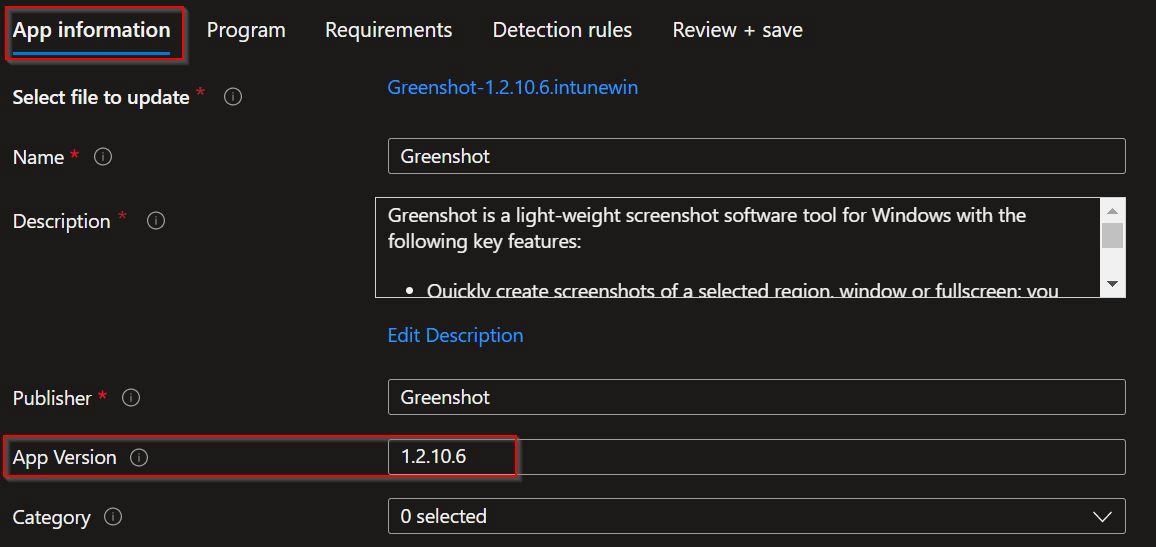Open info tooltip for Select file to update

pyautogui.click(x=233, y=97)
